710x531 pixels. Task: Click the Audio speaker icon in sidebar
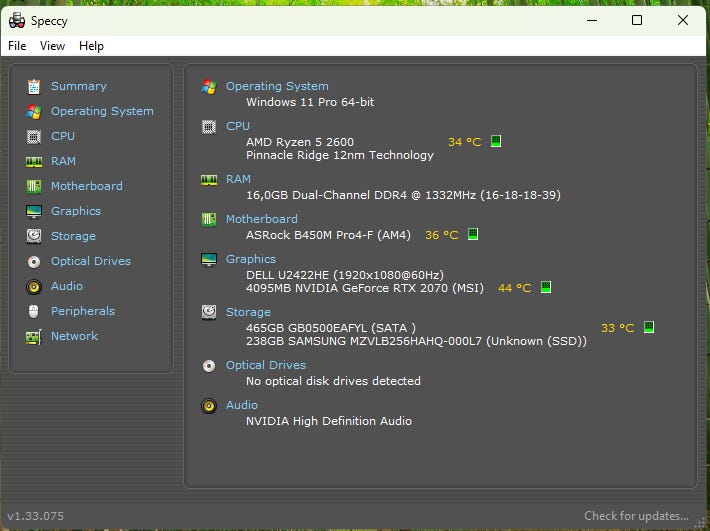[34, 287]
